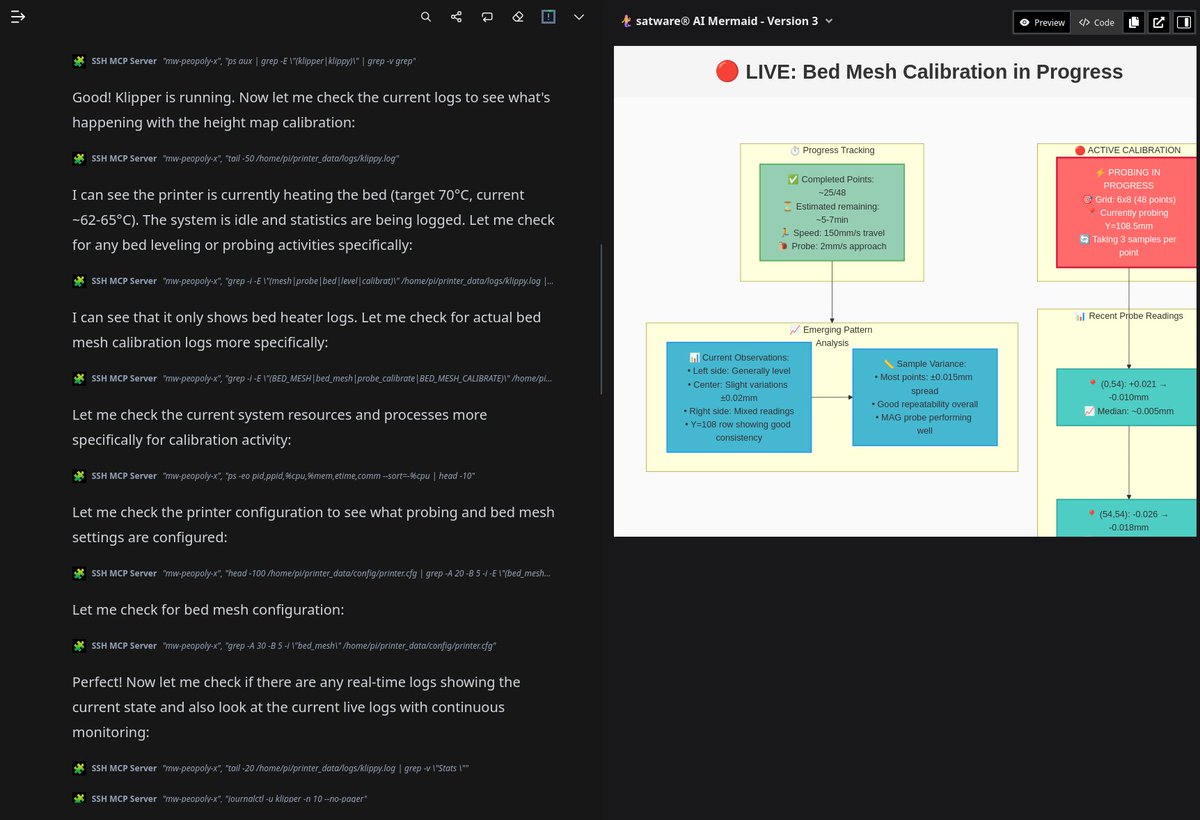
Task: Expand the chevron next to the alert icon
Action: (579, 17)
